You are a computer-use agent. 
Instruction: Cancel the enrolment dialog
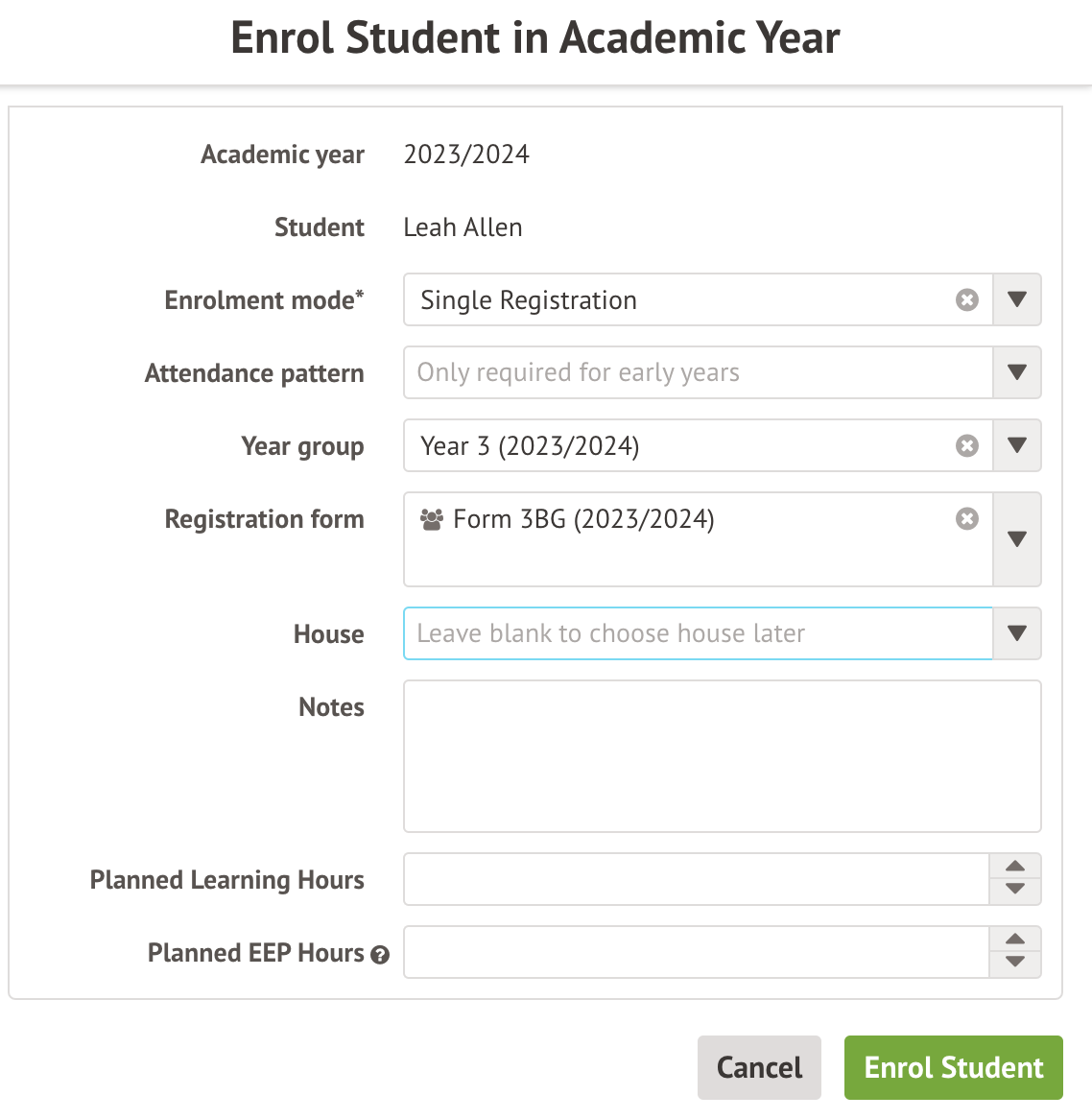[759, 1067]
